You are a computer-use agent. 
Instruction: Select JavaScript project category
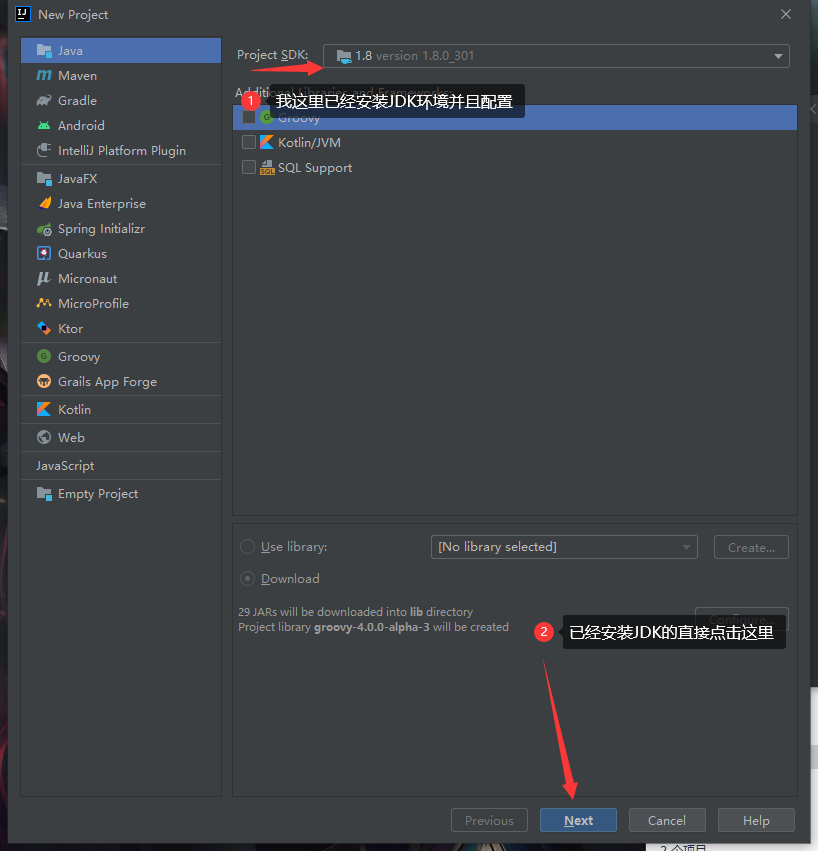click(x=121, y=466)
